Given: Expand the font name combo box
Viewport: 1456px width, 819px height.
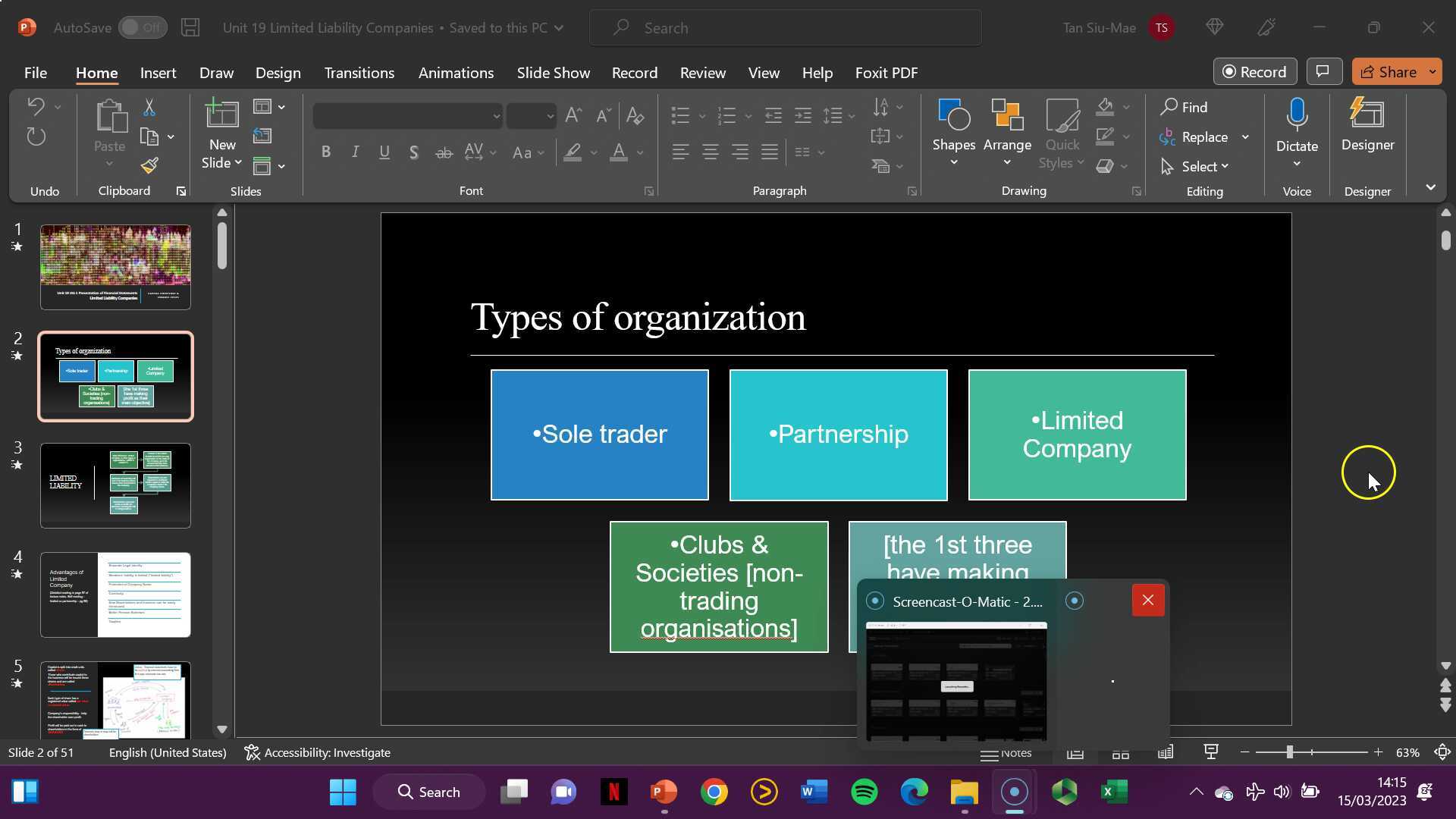Looking at the screenshot, I should point(496,116).
